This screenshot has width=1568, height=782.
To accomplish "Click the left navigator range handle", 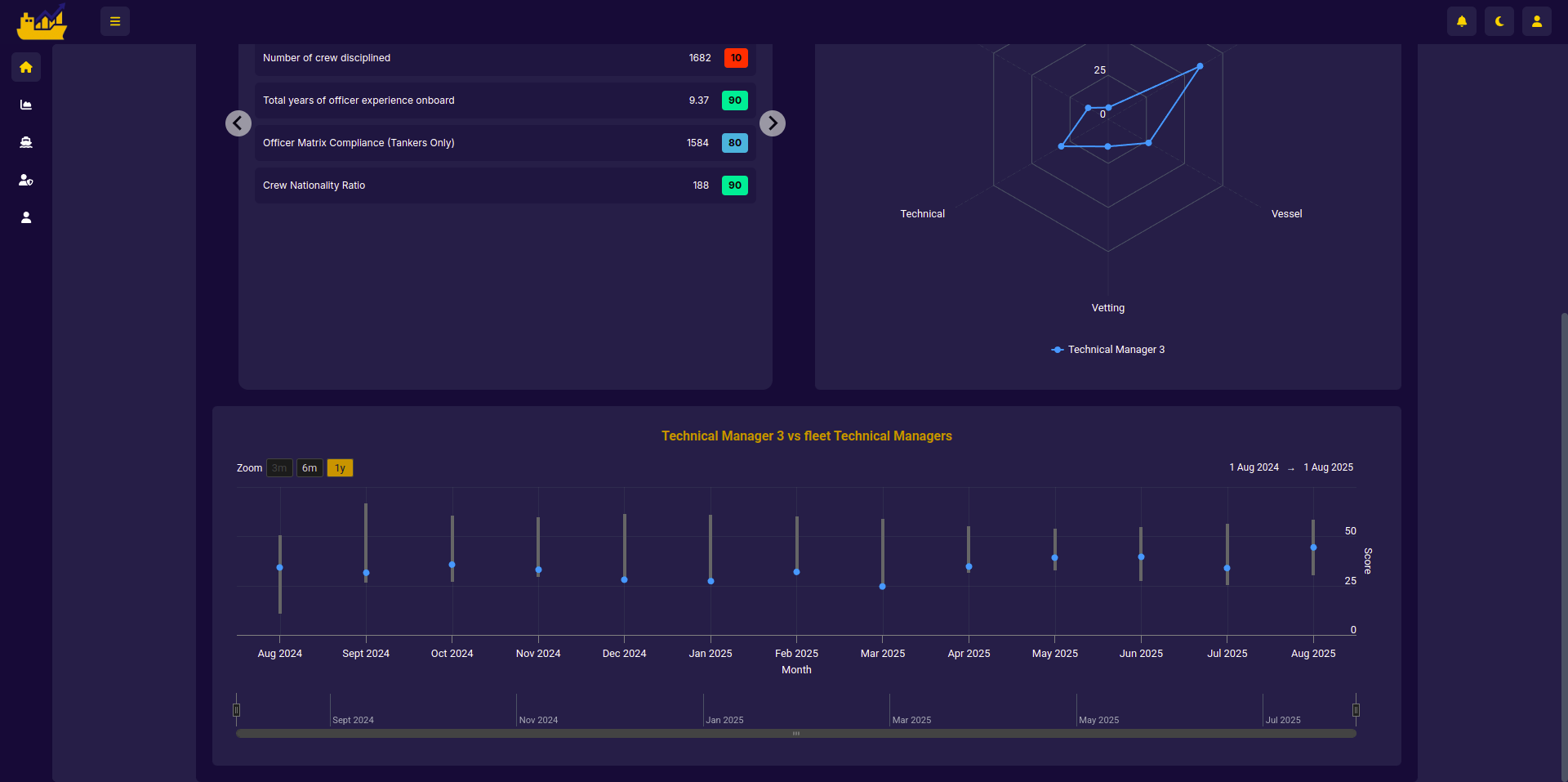I will (237, 710).
